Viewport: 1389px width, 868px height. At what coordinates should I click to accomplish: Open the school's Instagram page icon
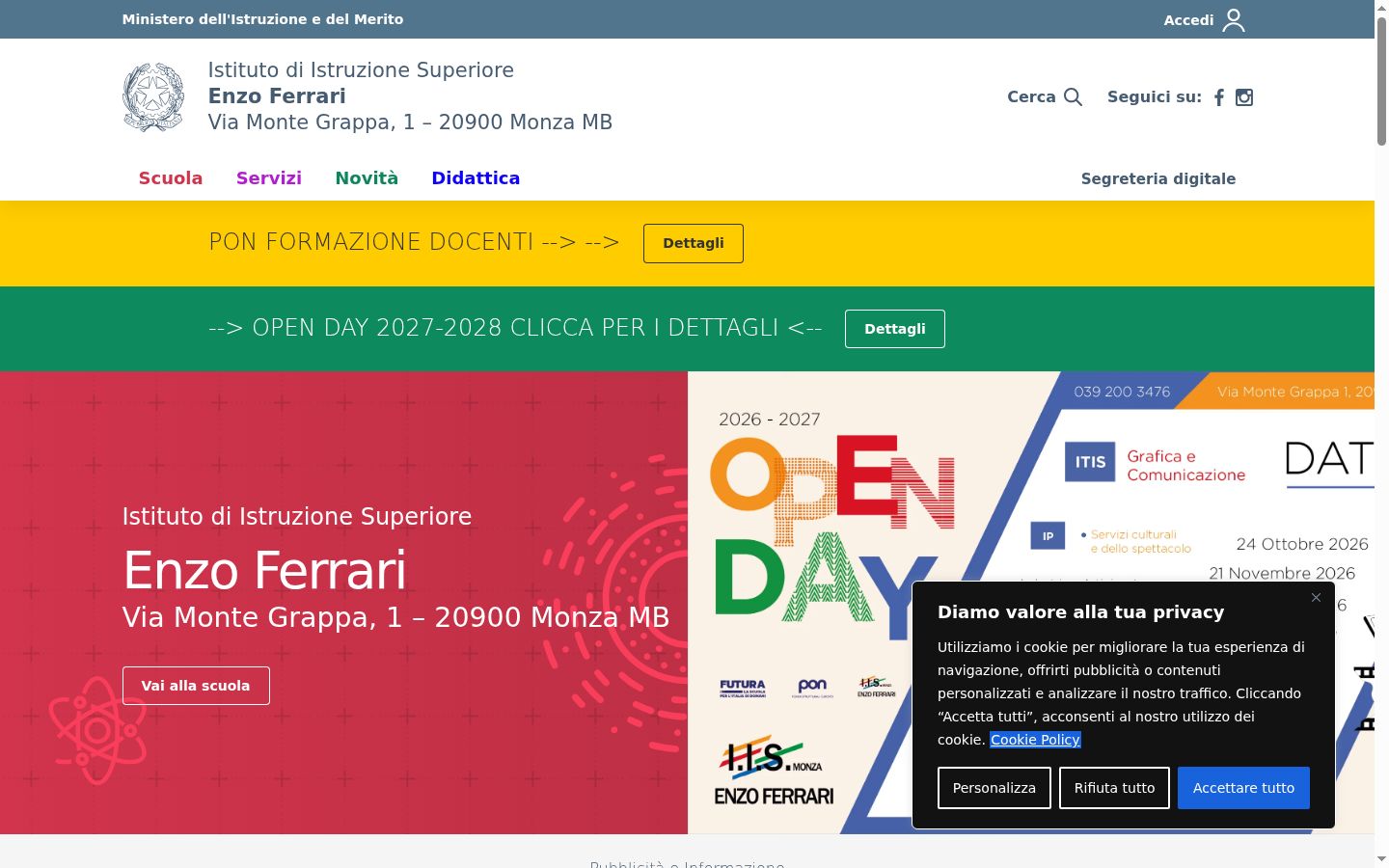pyautogui.click(x=1244, y=97)
